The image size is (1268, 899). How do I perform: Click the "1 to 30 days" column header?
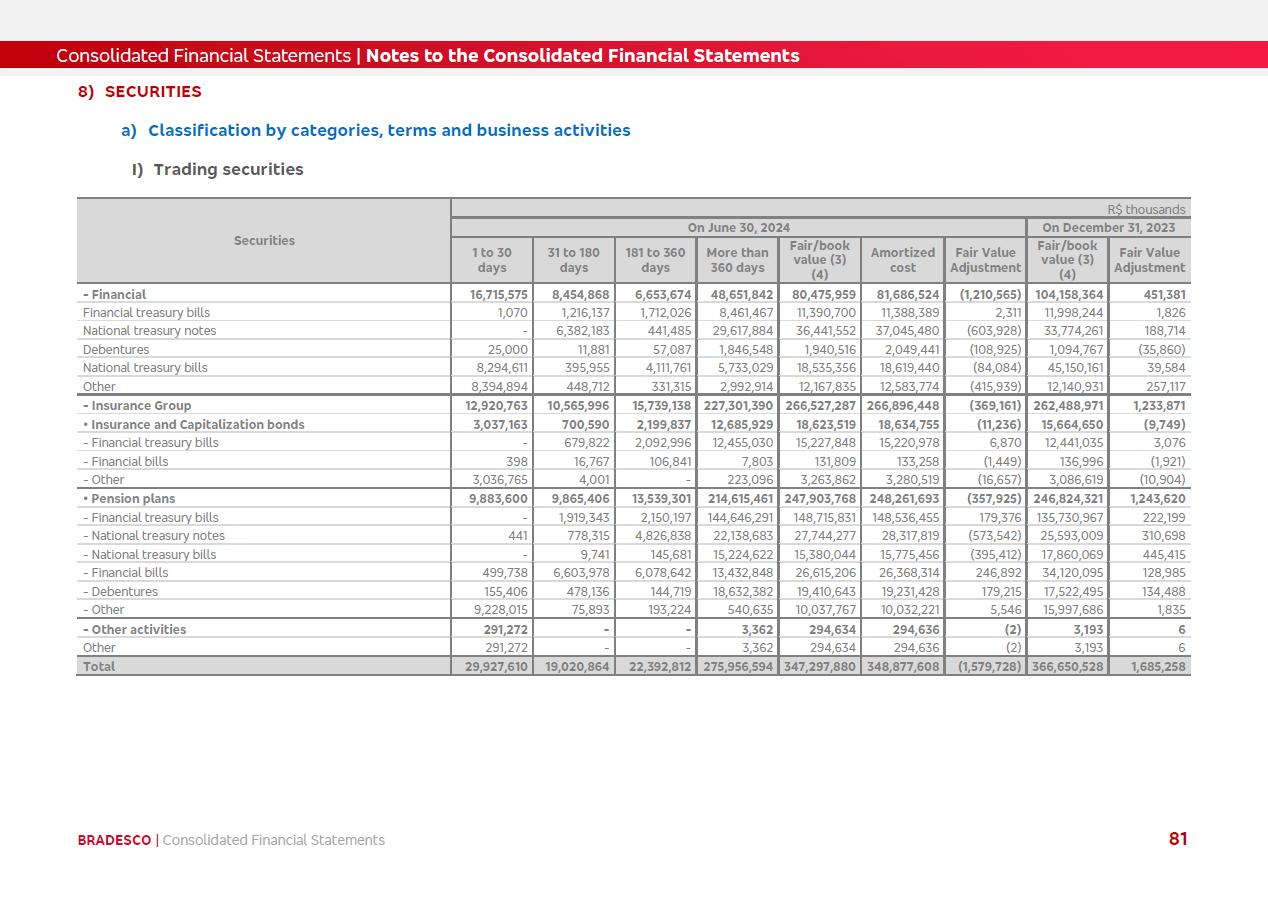(x=491, y=260)
